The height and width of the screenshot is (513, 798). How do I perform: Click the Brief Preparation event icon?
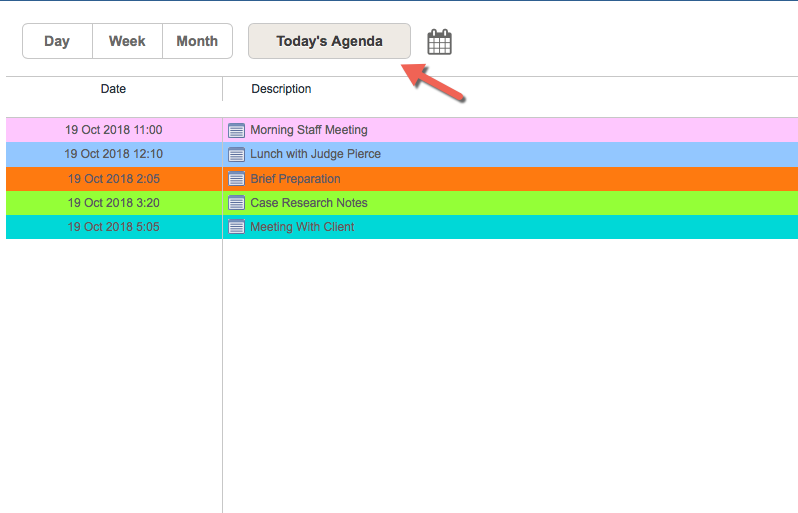[x=236, y=179]
